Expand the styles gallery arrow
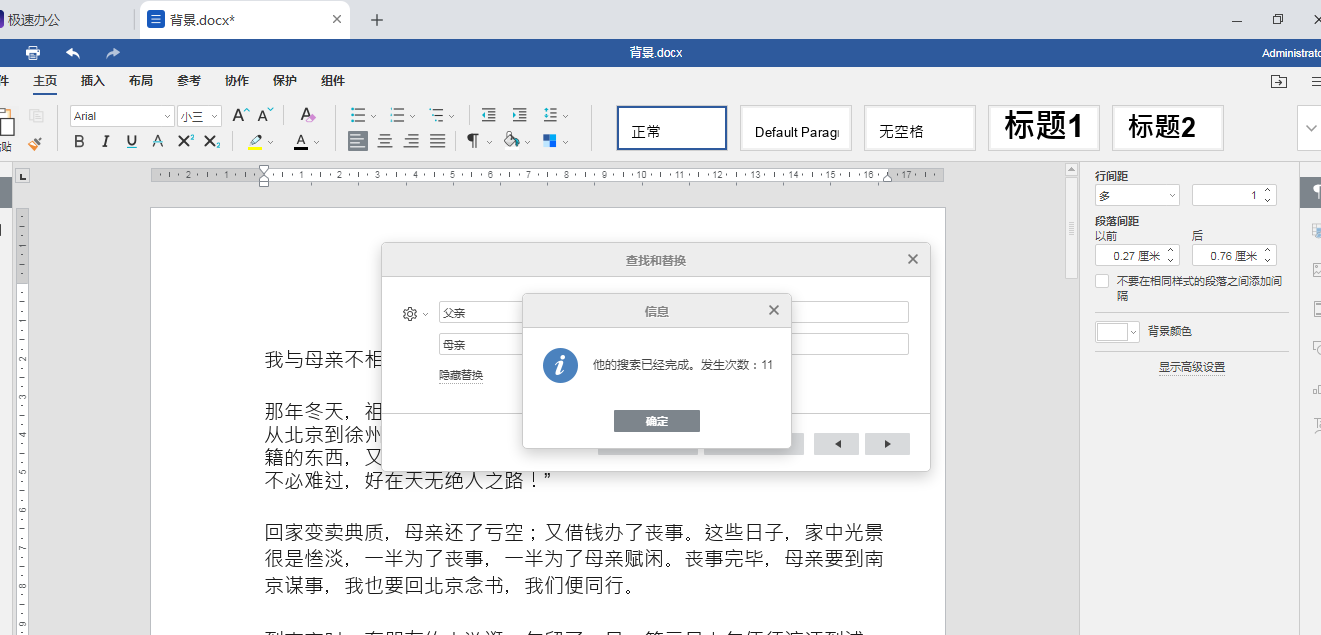1321x635 pixels. click(x=1311, y=128)
